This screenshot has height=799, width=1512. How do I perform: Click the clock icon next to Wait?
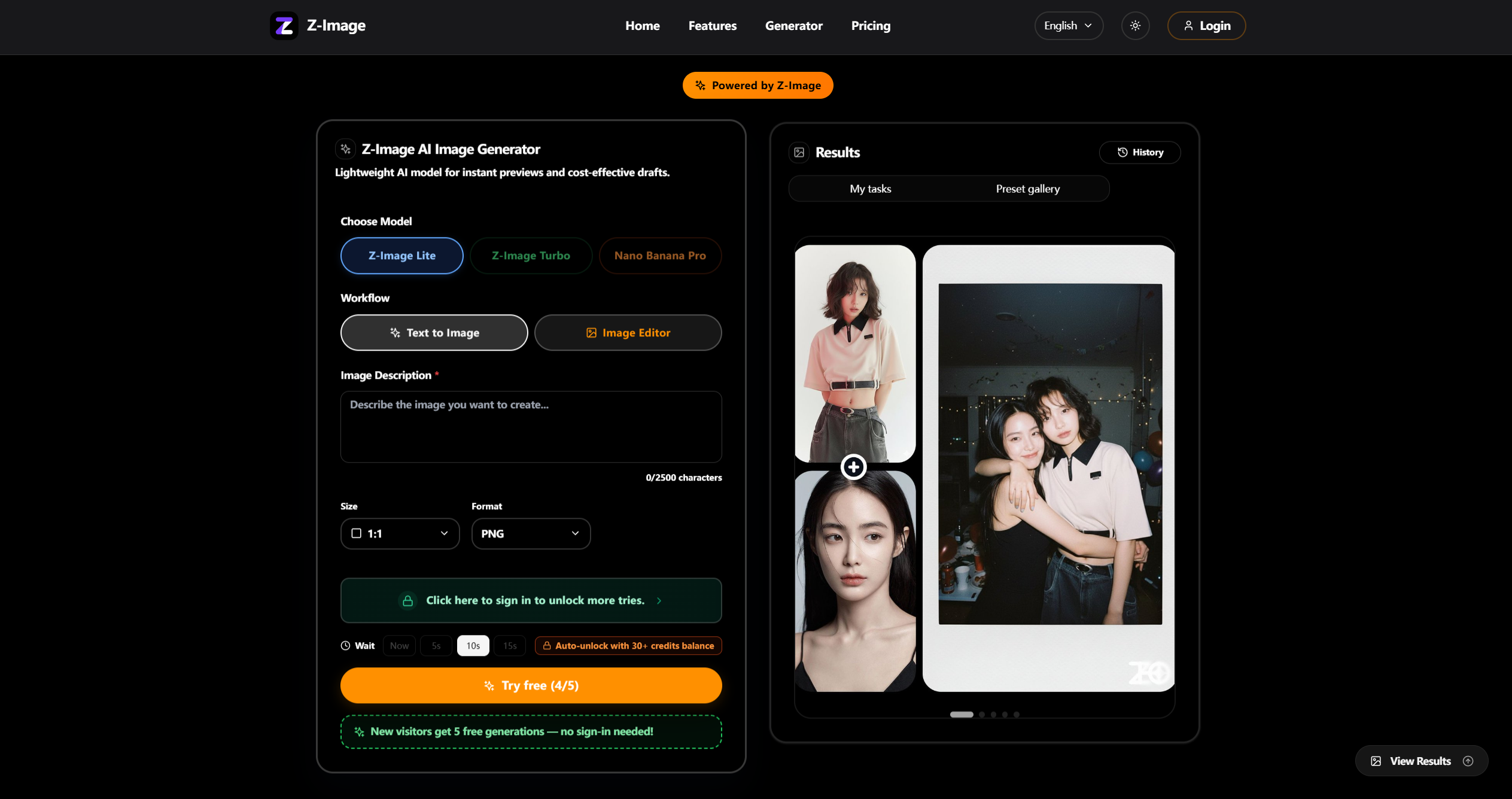(x=345, y=646)
